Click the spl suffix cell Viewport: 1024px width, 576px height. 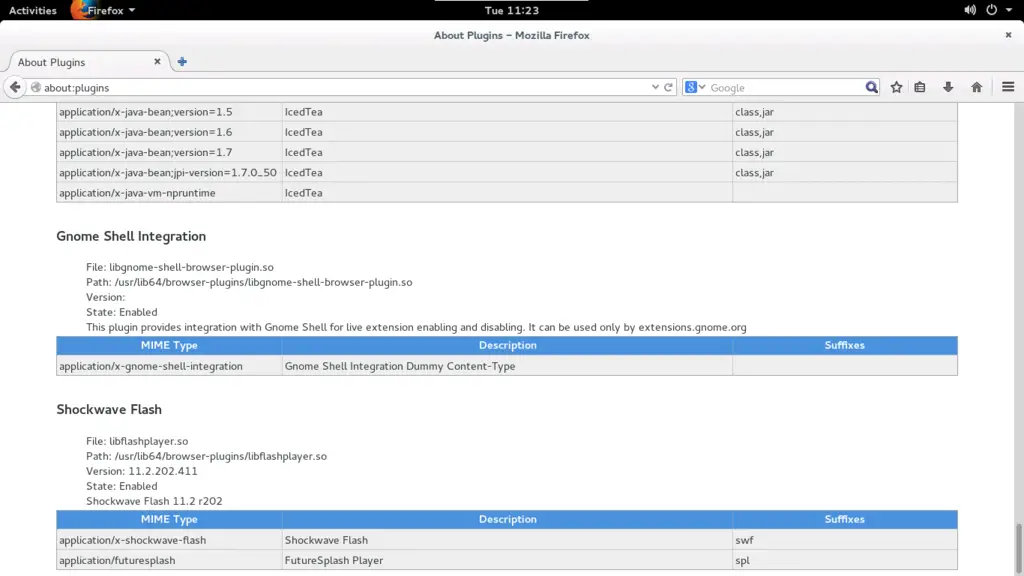point(844,560)
